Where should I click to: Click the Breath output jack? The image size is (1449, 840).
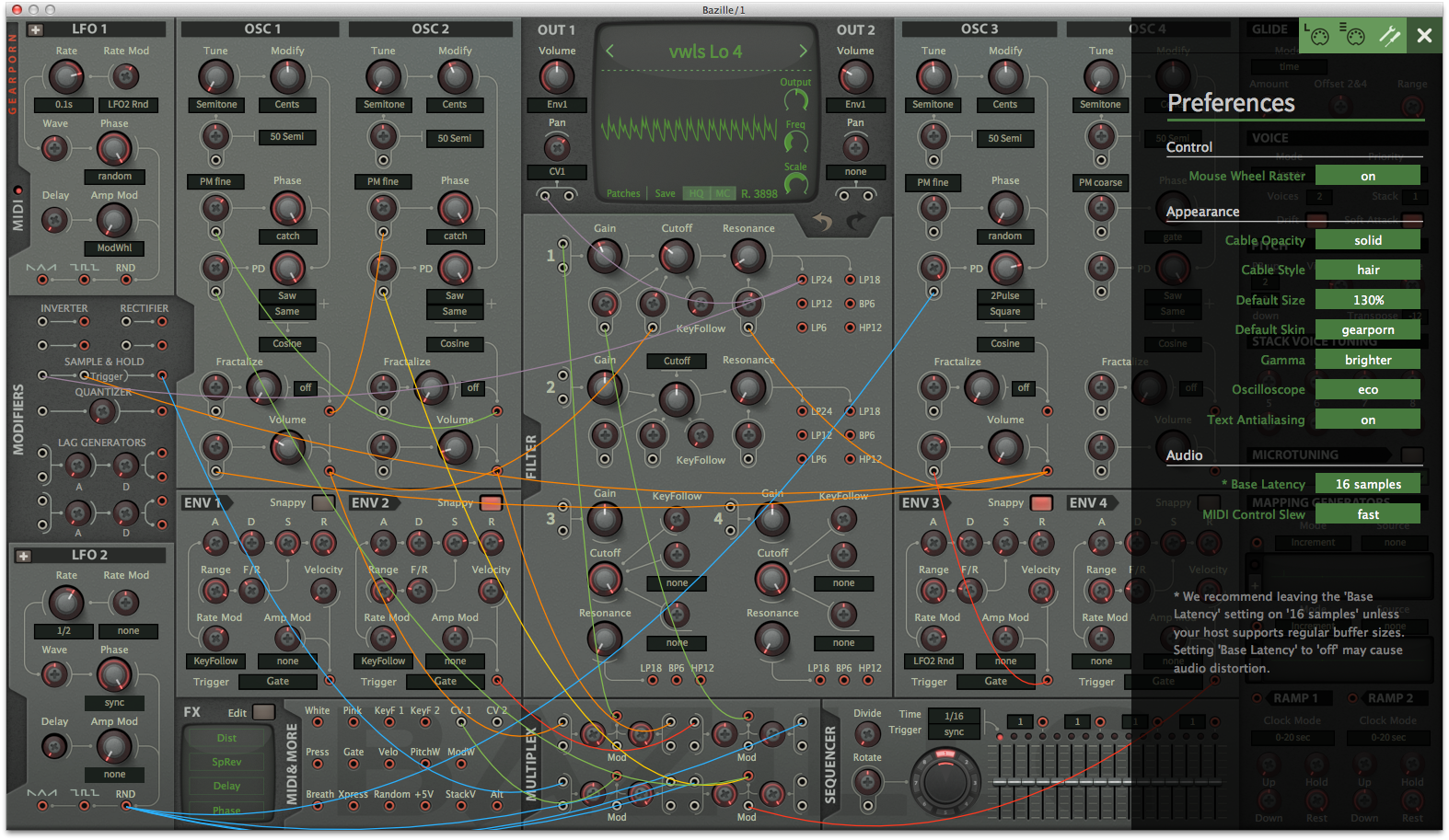pyautogui.click(x=318, y=806)
